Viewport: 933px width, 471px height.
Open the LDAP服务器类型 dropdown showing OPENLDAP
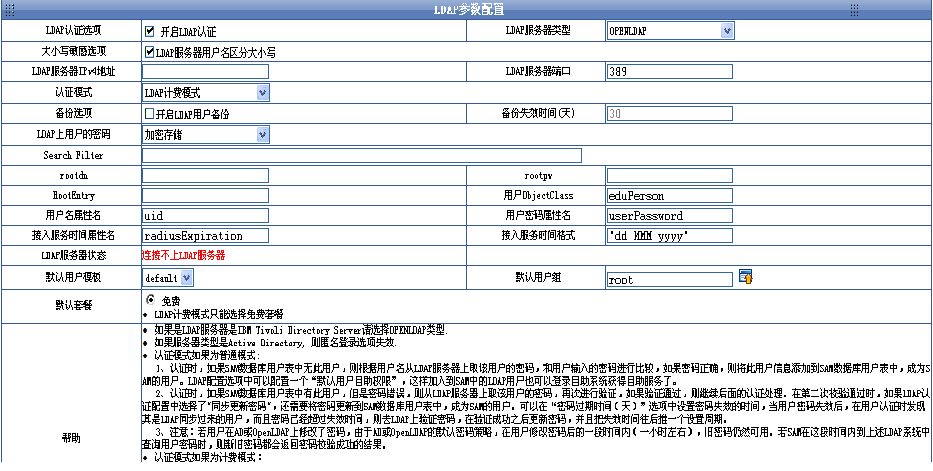(x=670, y=31)
